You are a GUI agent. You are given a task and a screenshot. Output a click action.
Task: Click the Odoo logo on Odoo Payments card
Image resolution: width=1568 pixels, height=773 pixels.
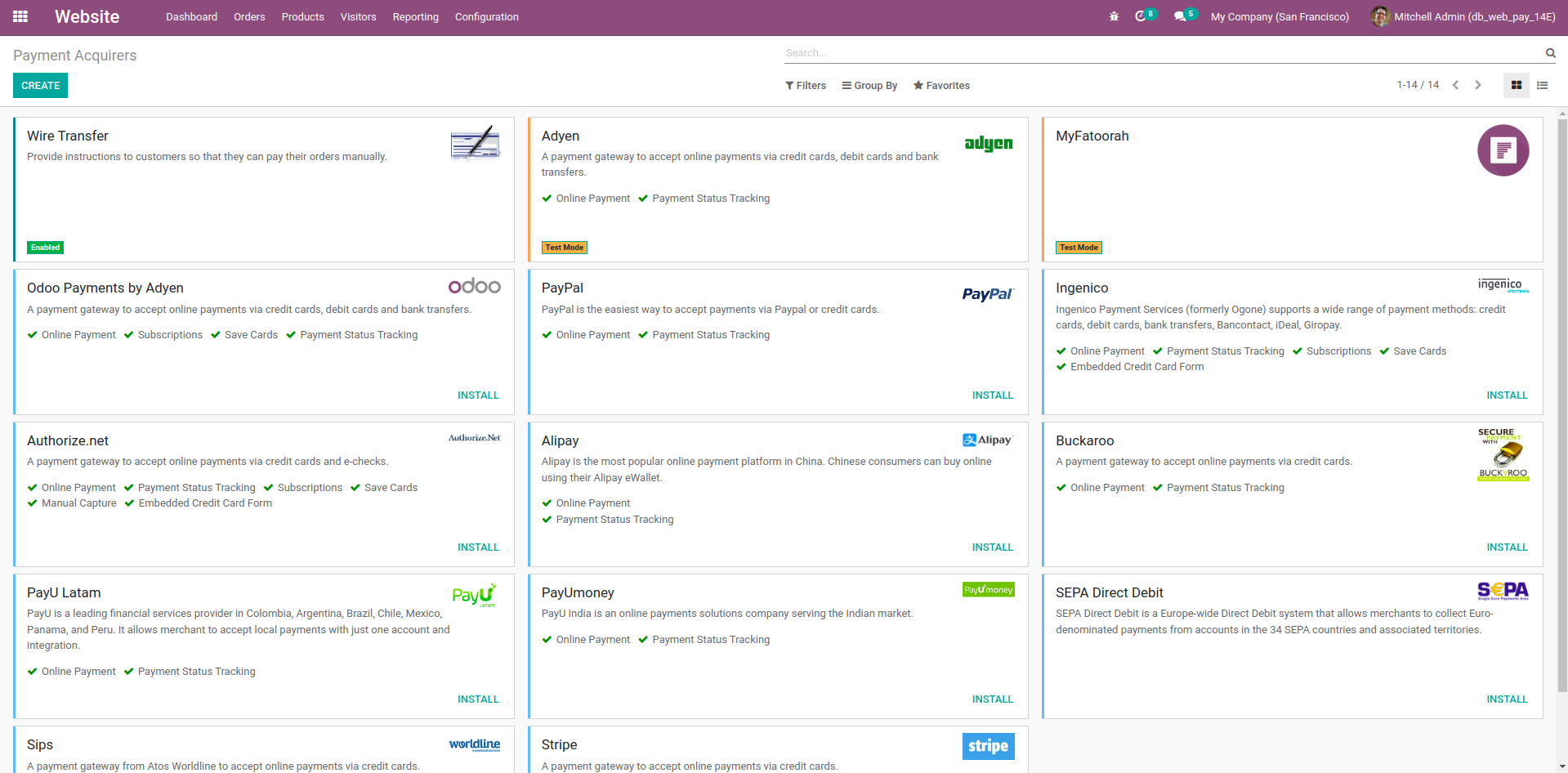475,286
